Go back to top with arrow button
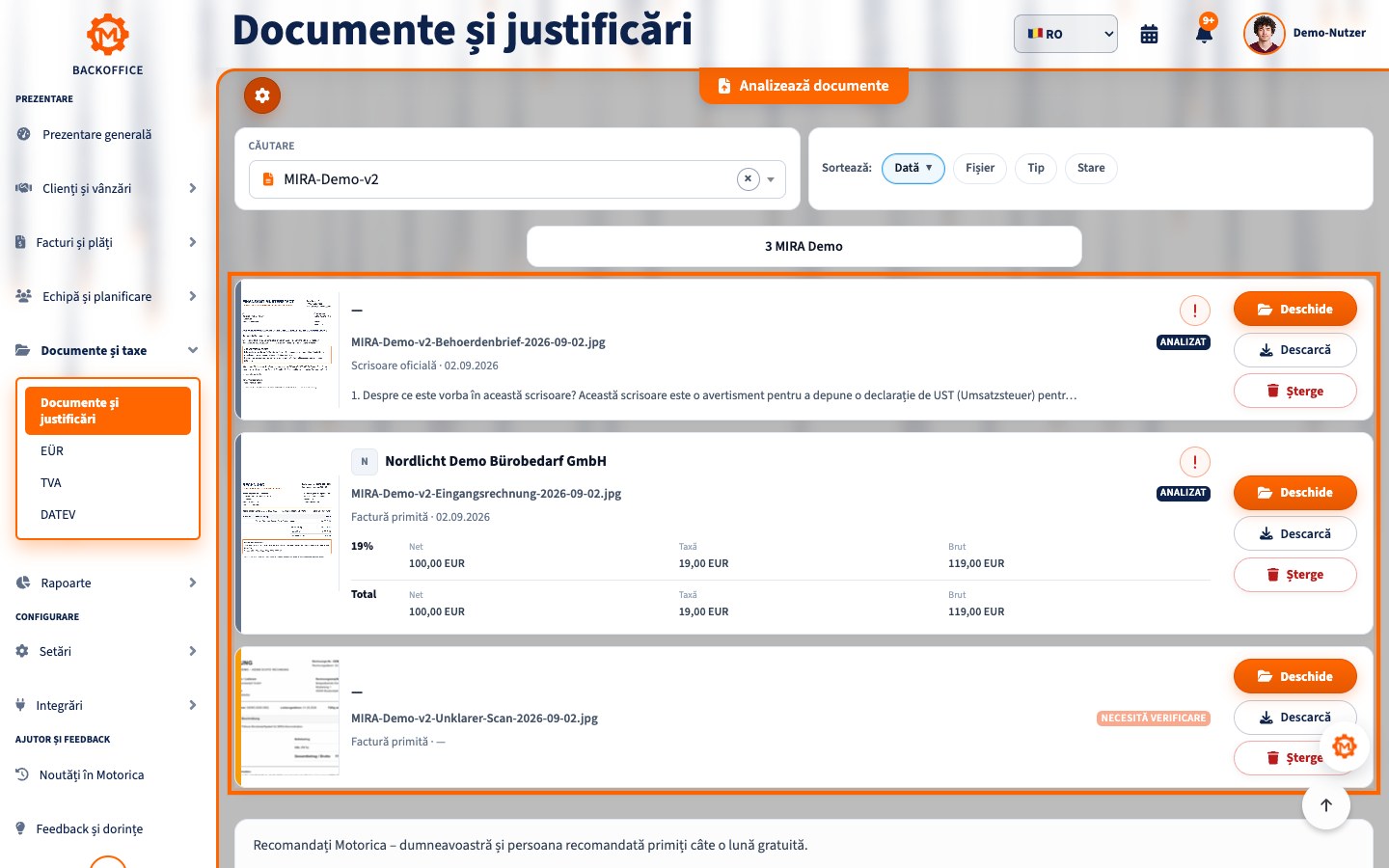 [x=1326, y=805]
